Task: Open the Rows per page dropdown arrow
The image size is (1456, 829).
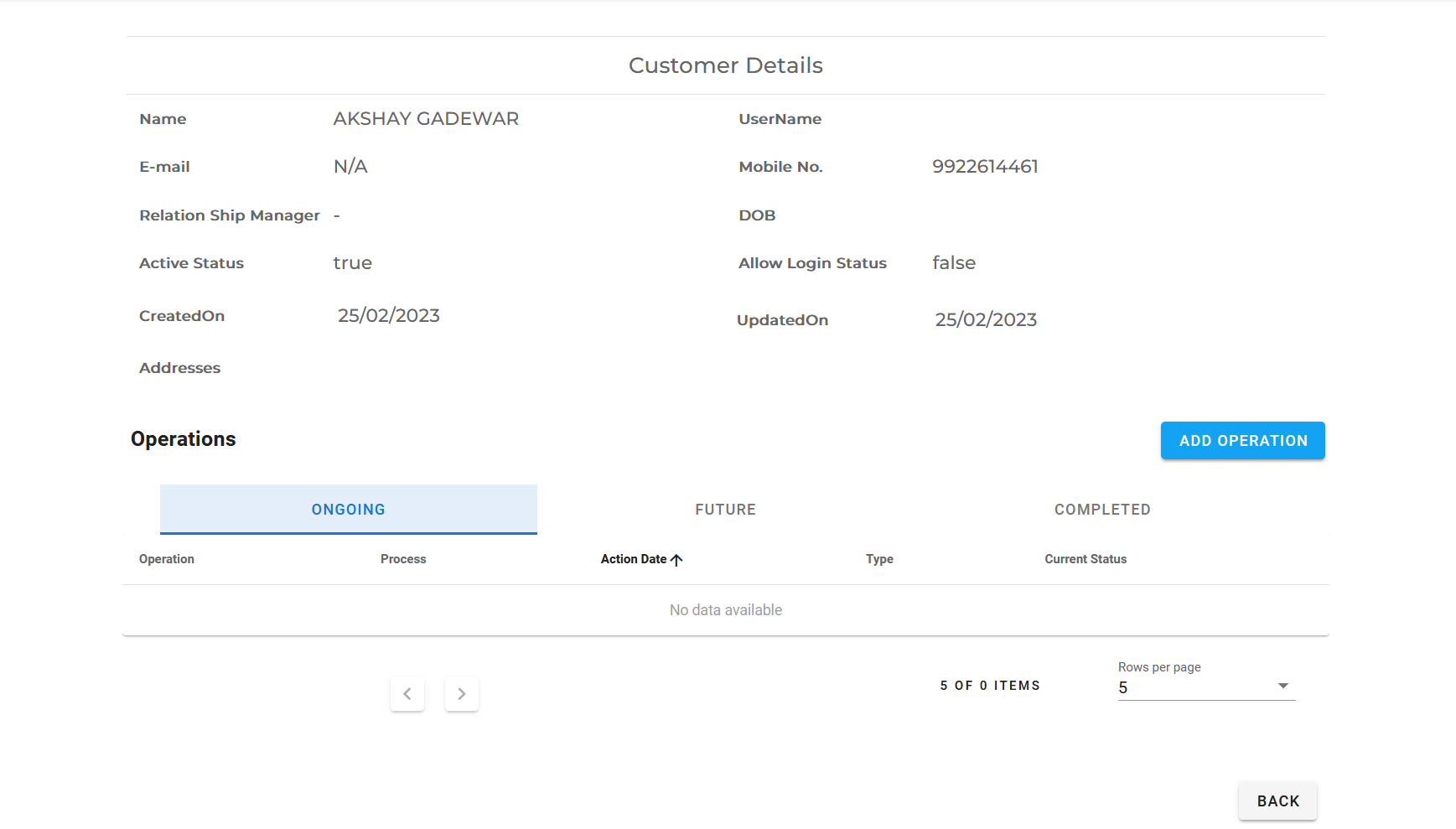Action: pos(1282,685)
